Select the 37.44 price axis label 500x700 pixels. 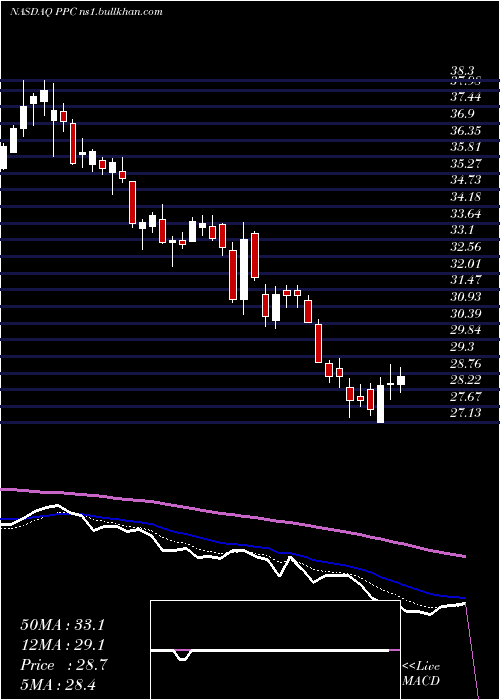click(465, 97)
